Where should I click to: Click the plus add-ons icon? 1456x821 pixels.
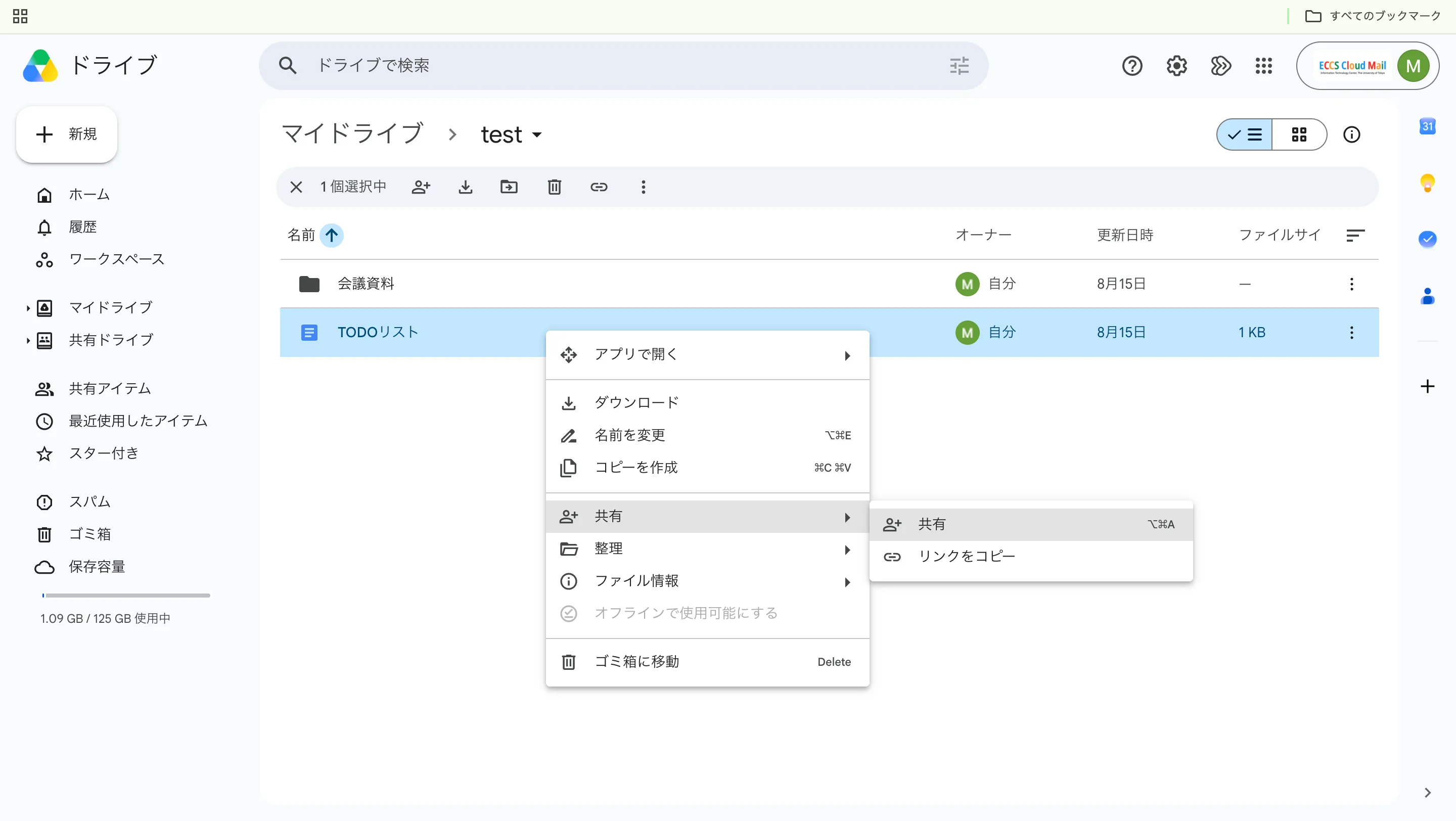tap(1428, 386)
